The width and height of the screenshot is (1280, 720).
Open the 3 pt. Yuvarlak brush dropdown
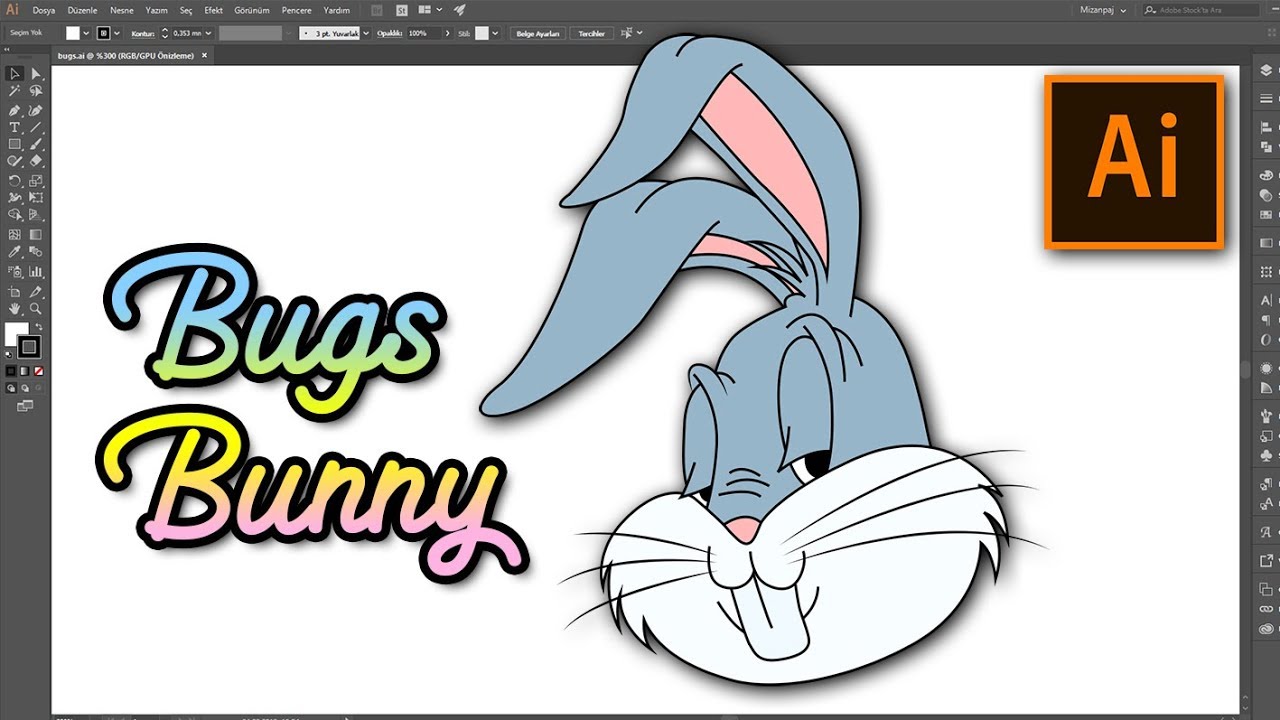[365, 33]
